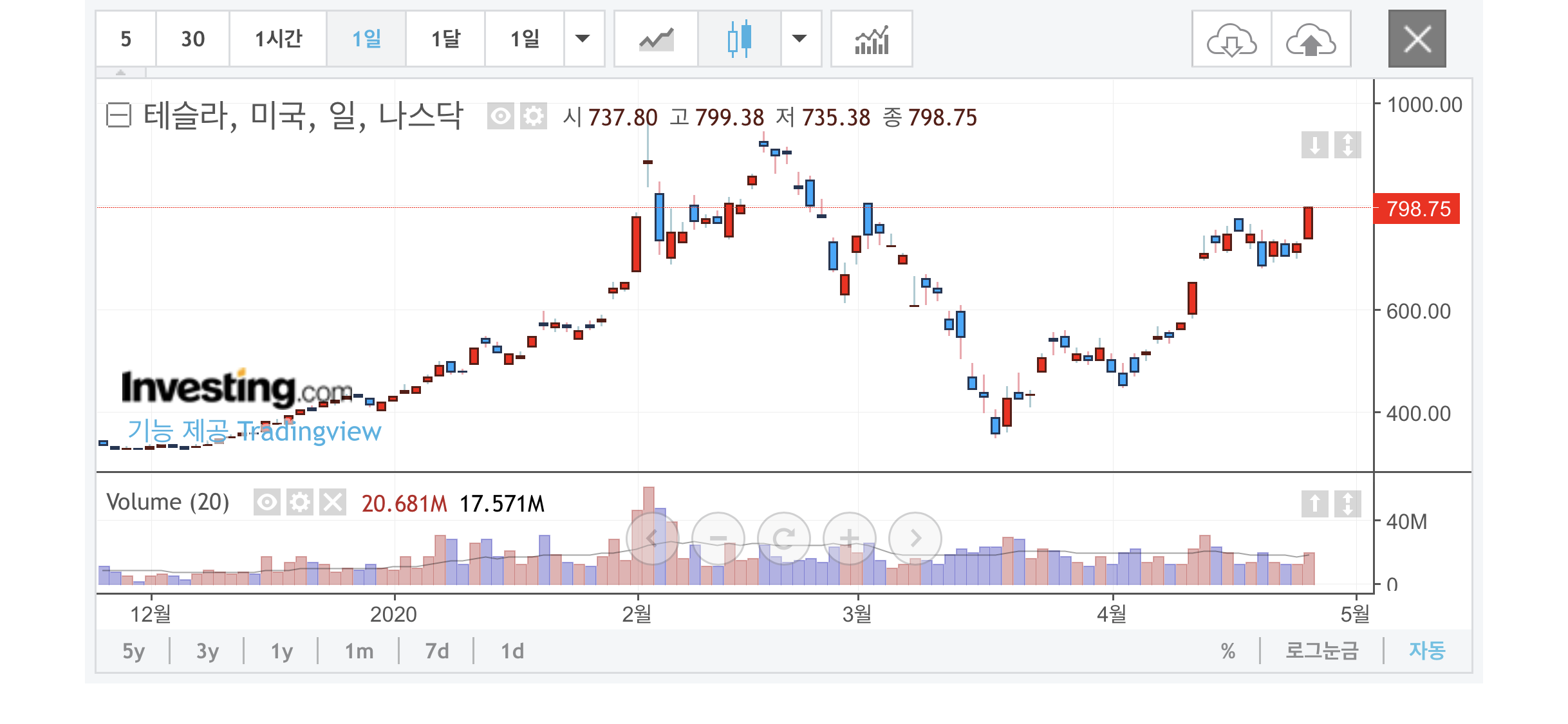Screen dimensions: 1568x724
Task: Switch to the 1시간 interval
Action: pos(278,39)
